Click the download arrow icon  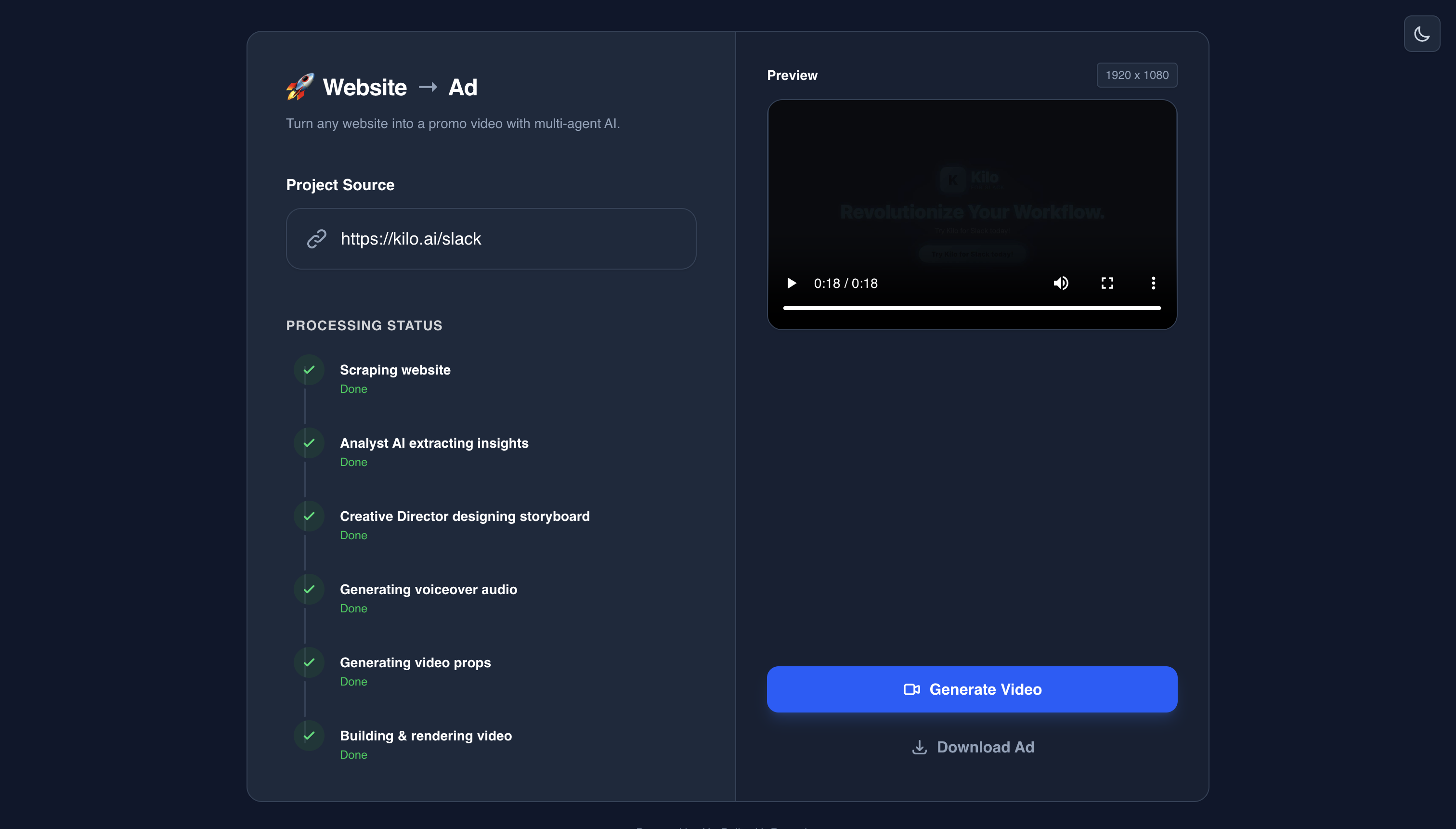pos(919,747)
